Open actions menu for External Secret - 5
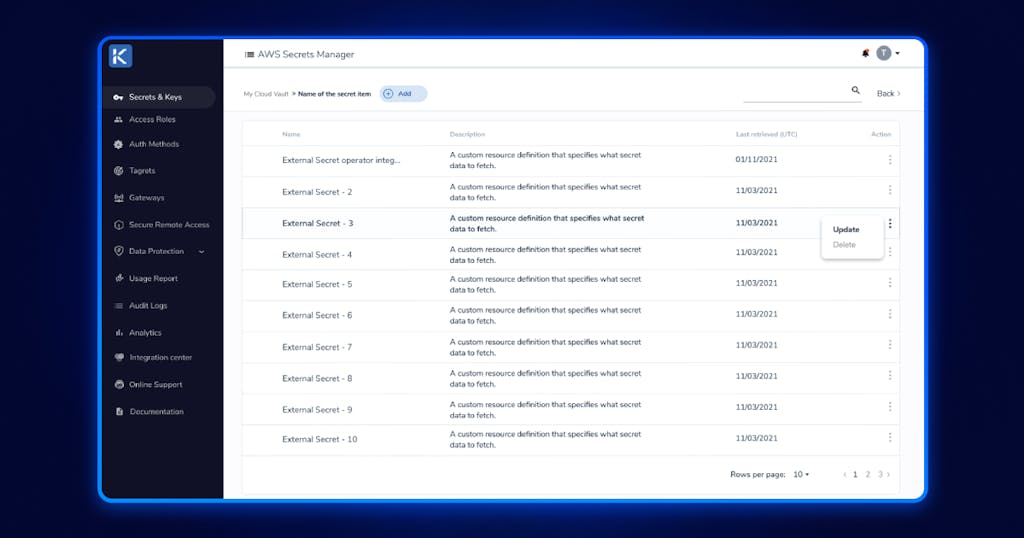 pyautogui.click(x=889, y=283)
